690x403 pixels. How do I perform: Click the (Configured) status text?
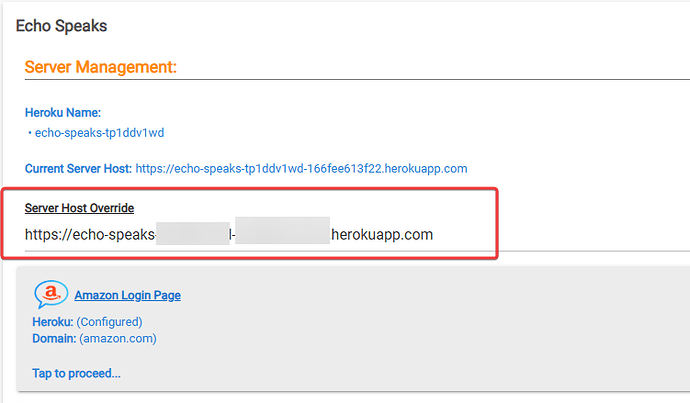(109, 322)
